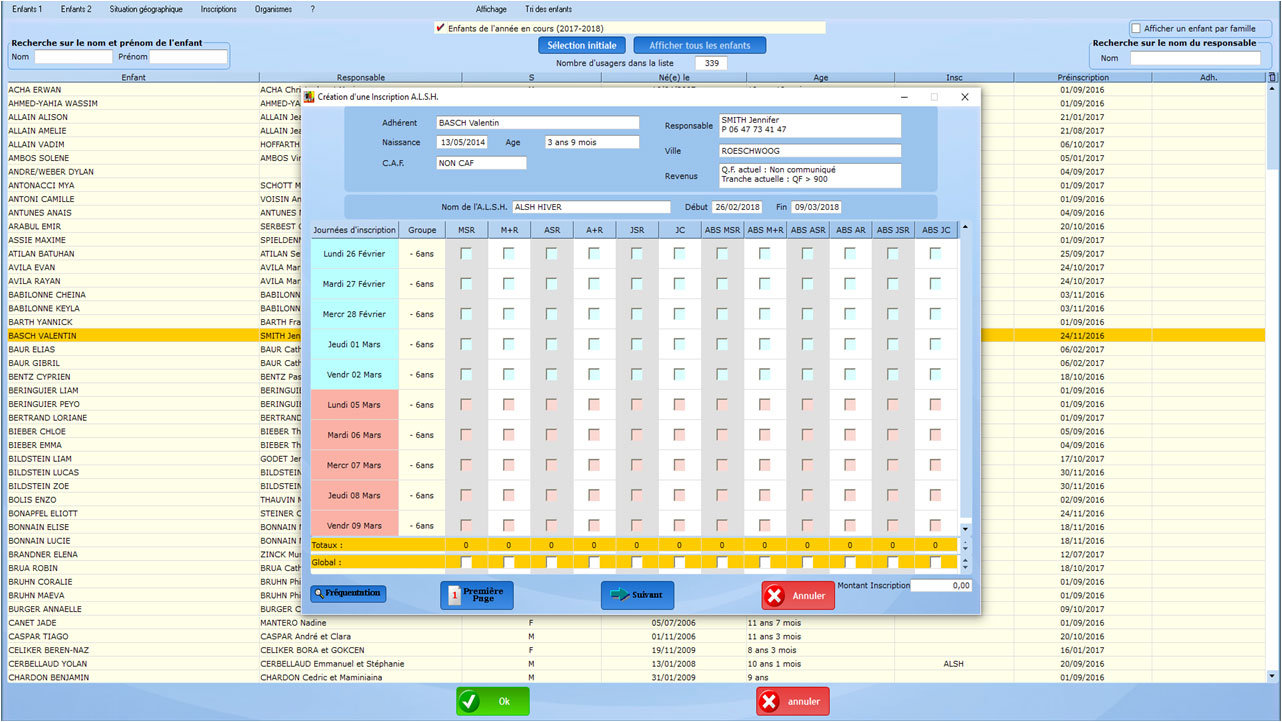Click the trash icon at table header right
This screenshot has height=722, width=1282.
coord(1272,77)
